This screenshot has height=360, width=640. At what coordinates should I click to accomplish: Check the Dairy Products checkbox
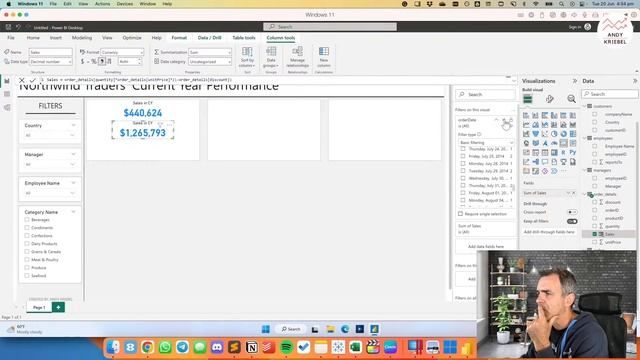27,244
